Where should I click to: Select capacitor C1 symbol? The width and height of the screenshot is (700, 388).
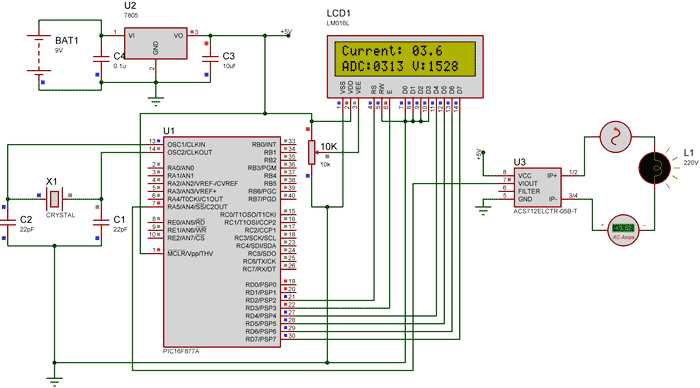coord(101,222)
